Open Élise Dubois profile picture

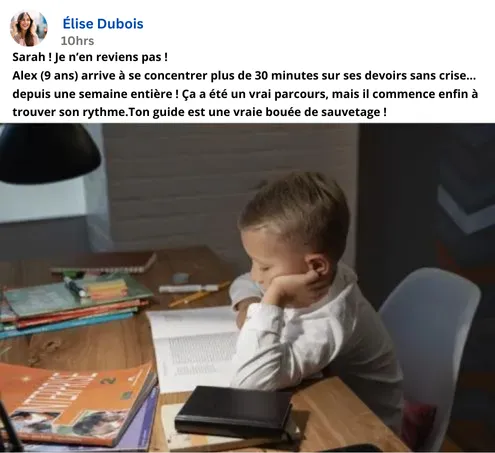[29, 28]
